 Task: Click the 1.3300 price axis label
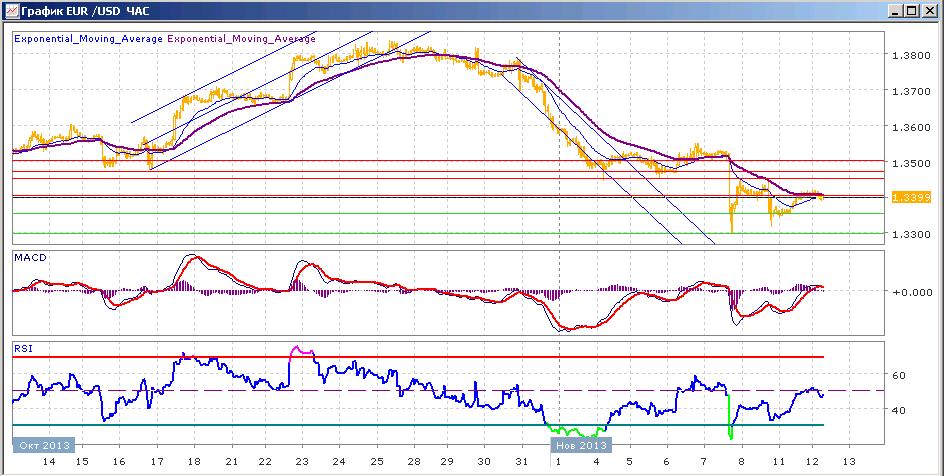[910, 234]
